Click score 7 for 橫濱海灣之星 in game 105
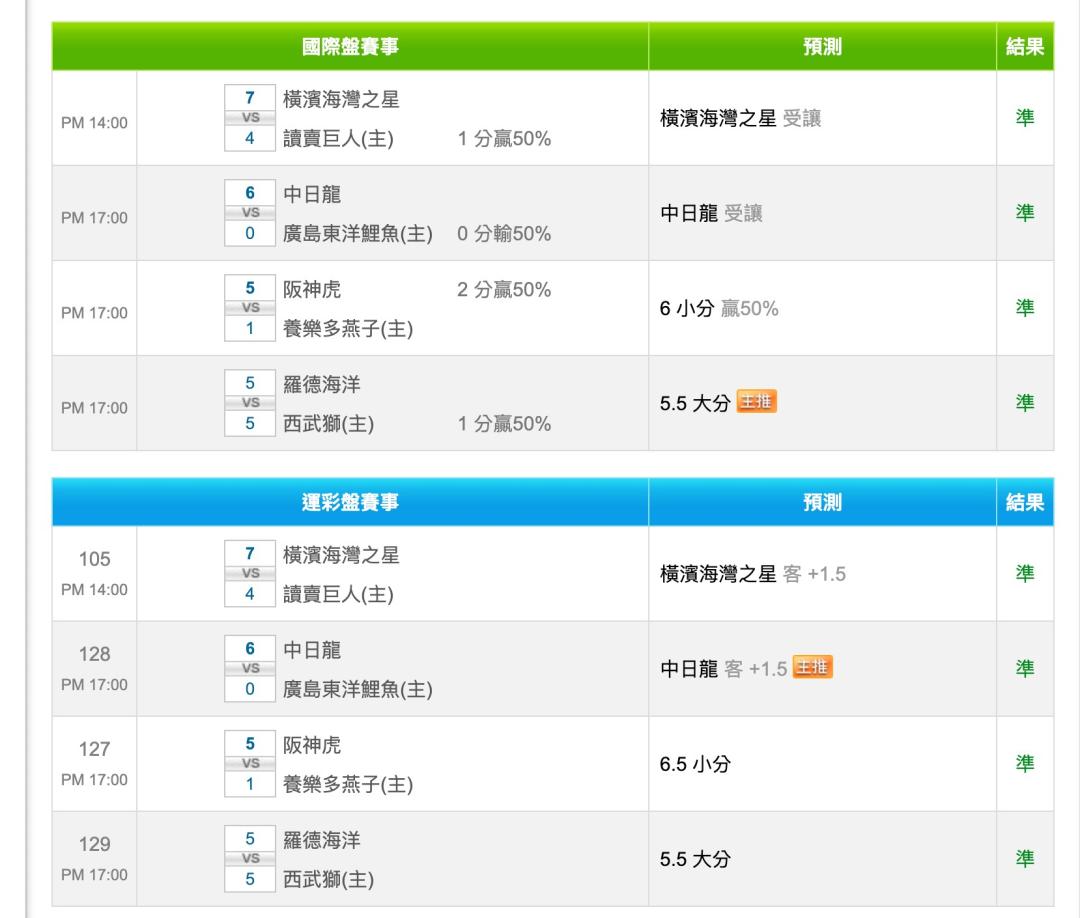Image resolution: width=1080 pixels, height=918 pixels. tap(250, 554)
